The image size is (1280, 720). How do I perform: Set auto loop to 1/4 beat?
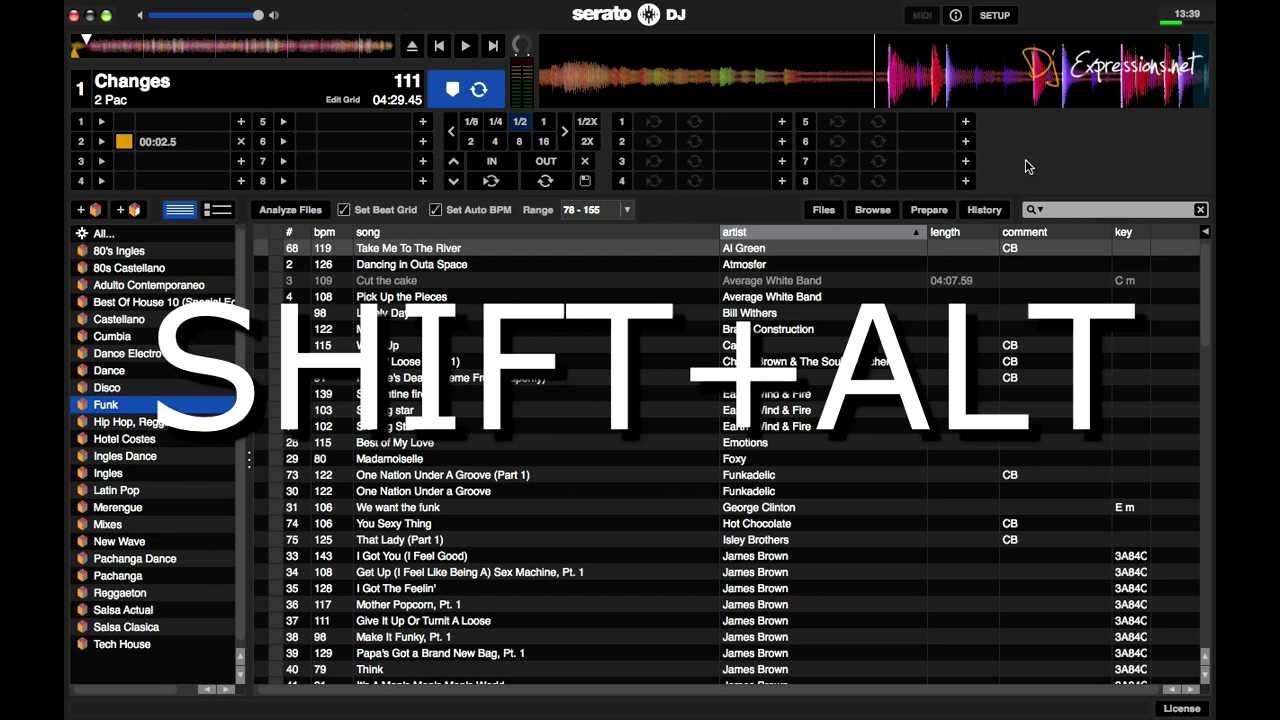pos(495,122)
